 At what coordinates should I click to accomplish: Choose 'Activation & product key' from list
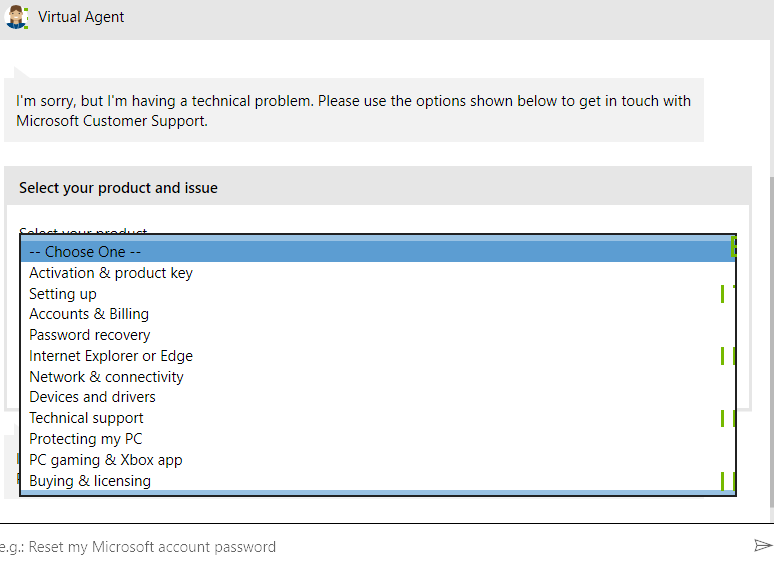point(378,273)
